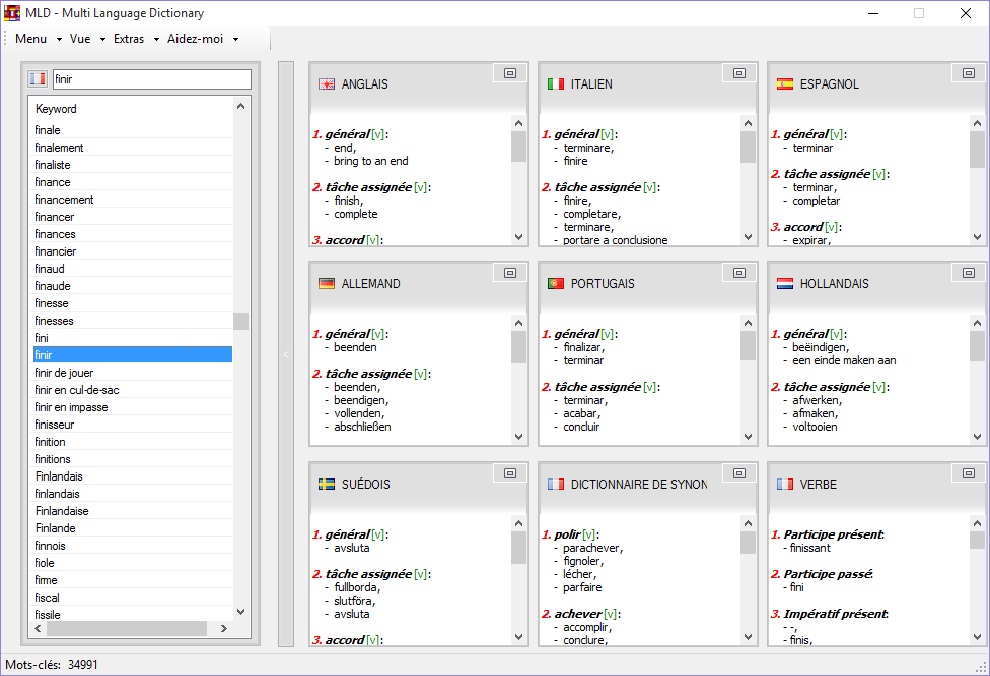Open the Menu dropdown

pyautogui.click(x=38, y=39)
